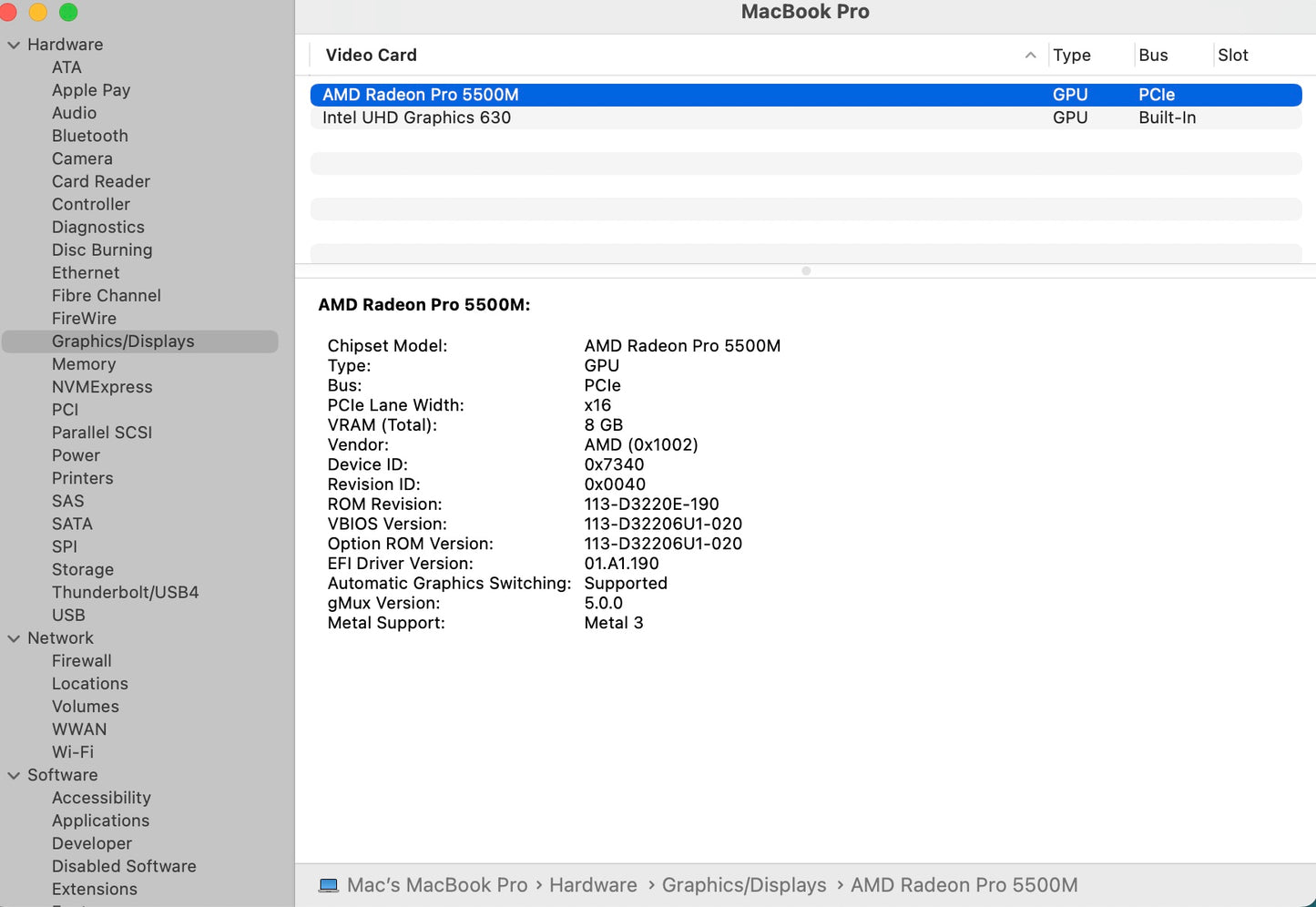Collapse the Software section
The height and width of the screenshot is (907, 1316).
click(13, 774)
